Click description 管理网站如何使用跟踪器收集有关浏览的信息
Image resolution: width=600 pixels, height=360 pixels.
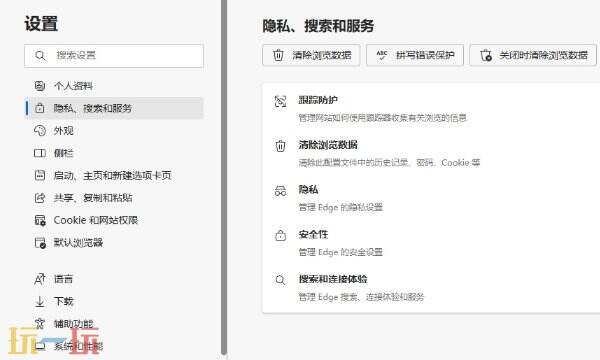click(x=383, y=118)
